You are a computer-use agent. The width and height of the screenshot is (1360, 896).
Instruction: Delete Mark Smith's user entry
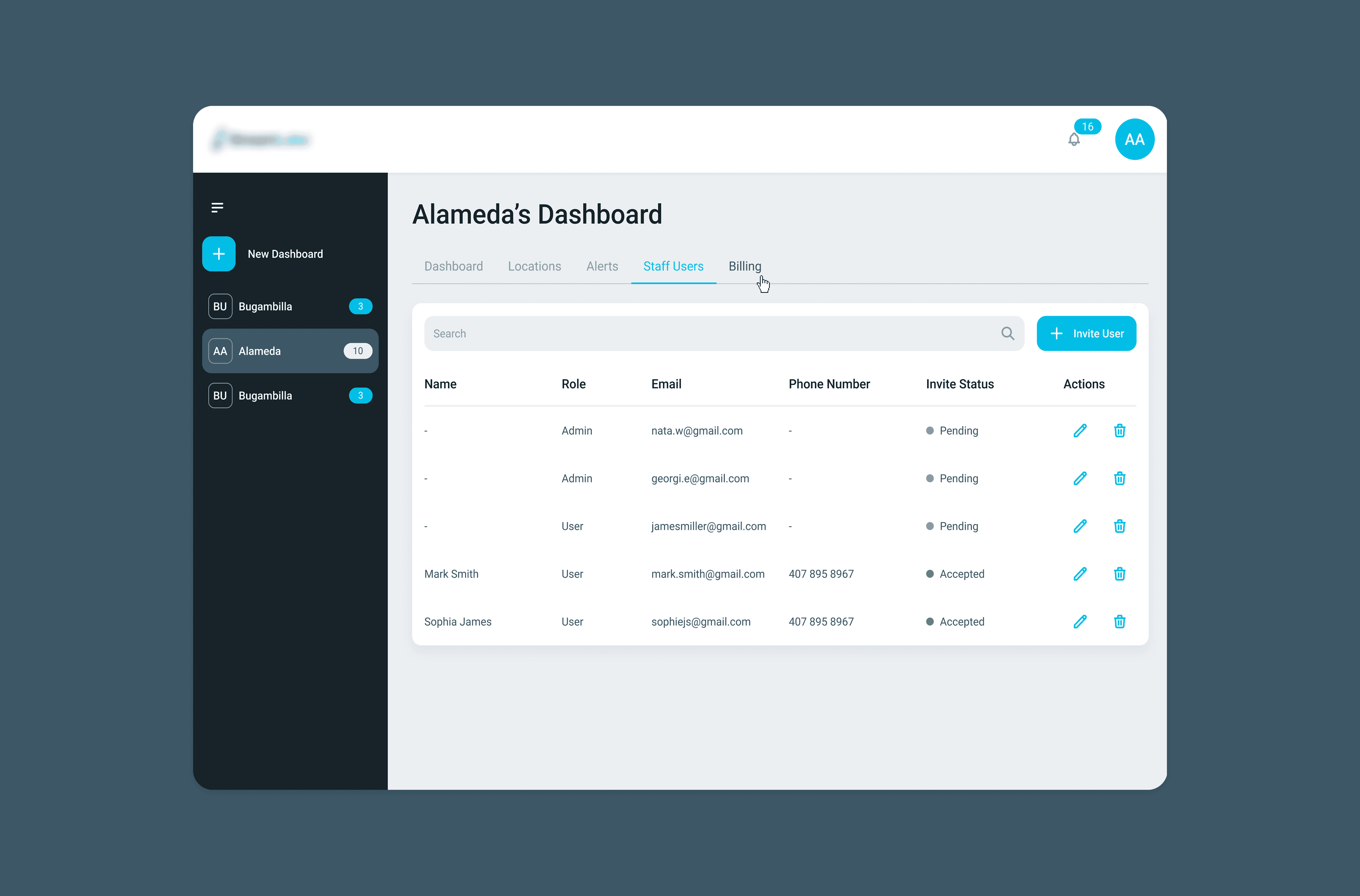pyautogui.click(x=1119, y=574)
